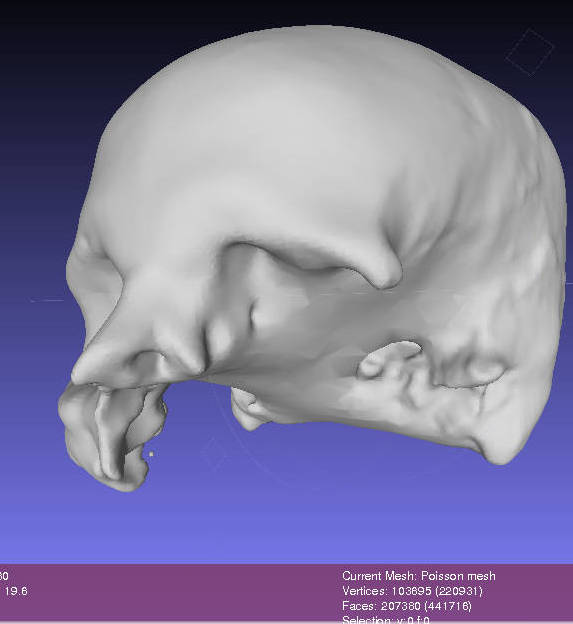Click the '19.6' value in info bar

tap(16, 591)
